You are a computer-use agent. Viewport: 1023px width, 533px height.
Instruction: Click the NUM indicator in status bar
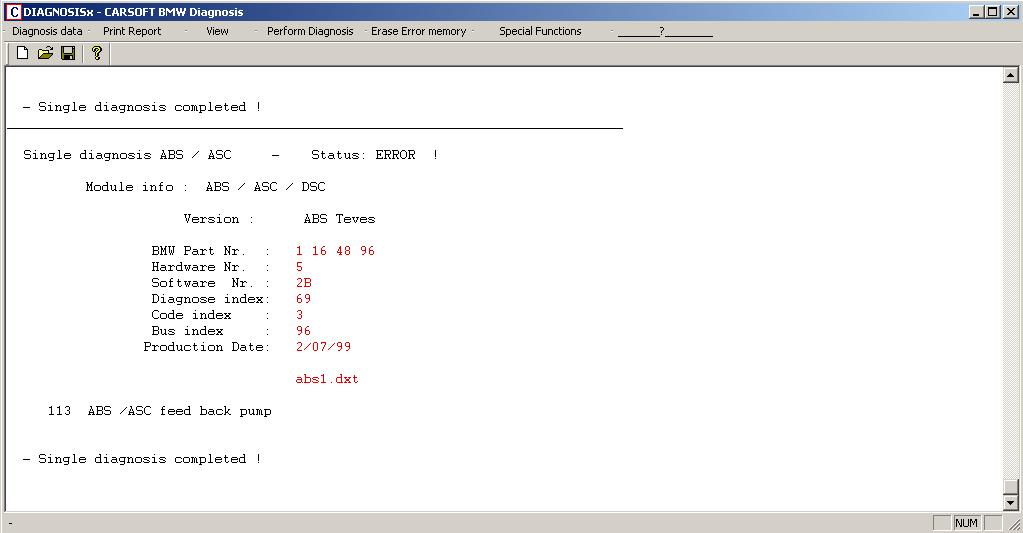(x=966, y=523)
